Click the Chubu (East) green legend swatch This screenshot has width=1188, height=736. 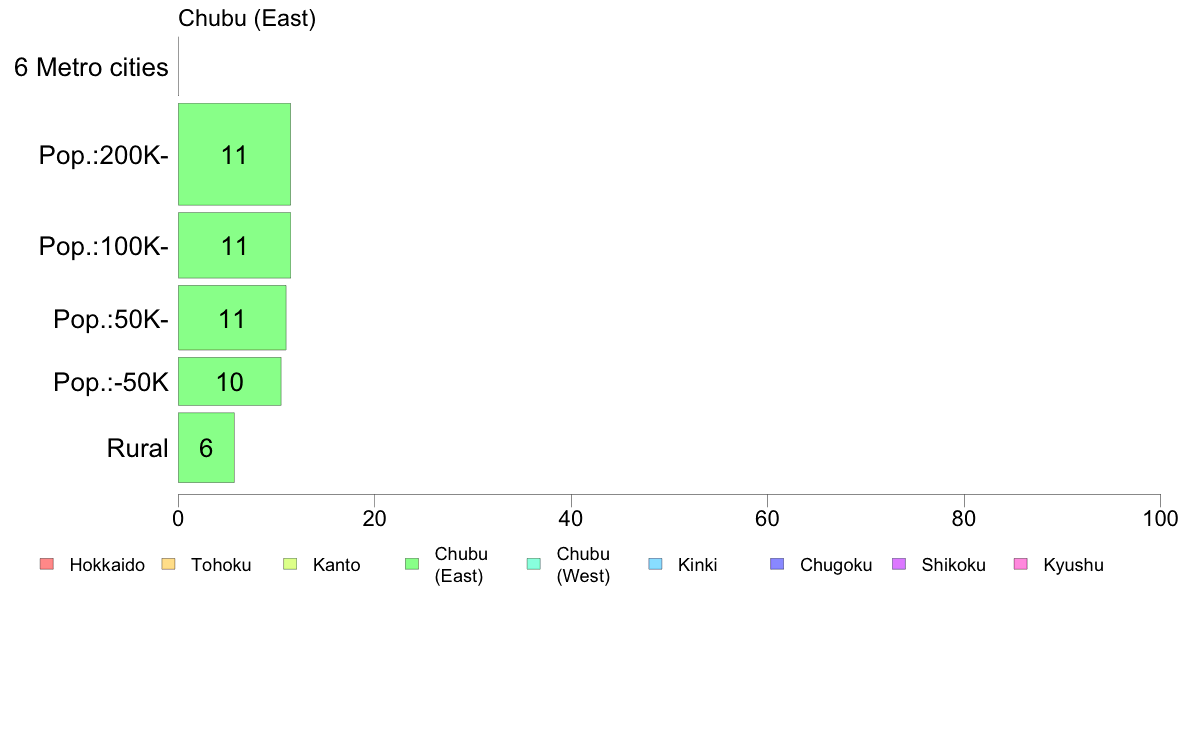[x=412, y=564]
